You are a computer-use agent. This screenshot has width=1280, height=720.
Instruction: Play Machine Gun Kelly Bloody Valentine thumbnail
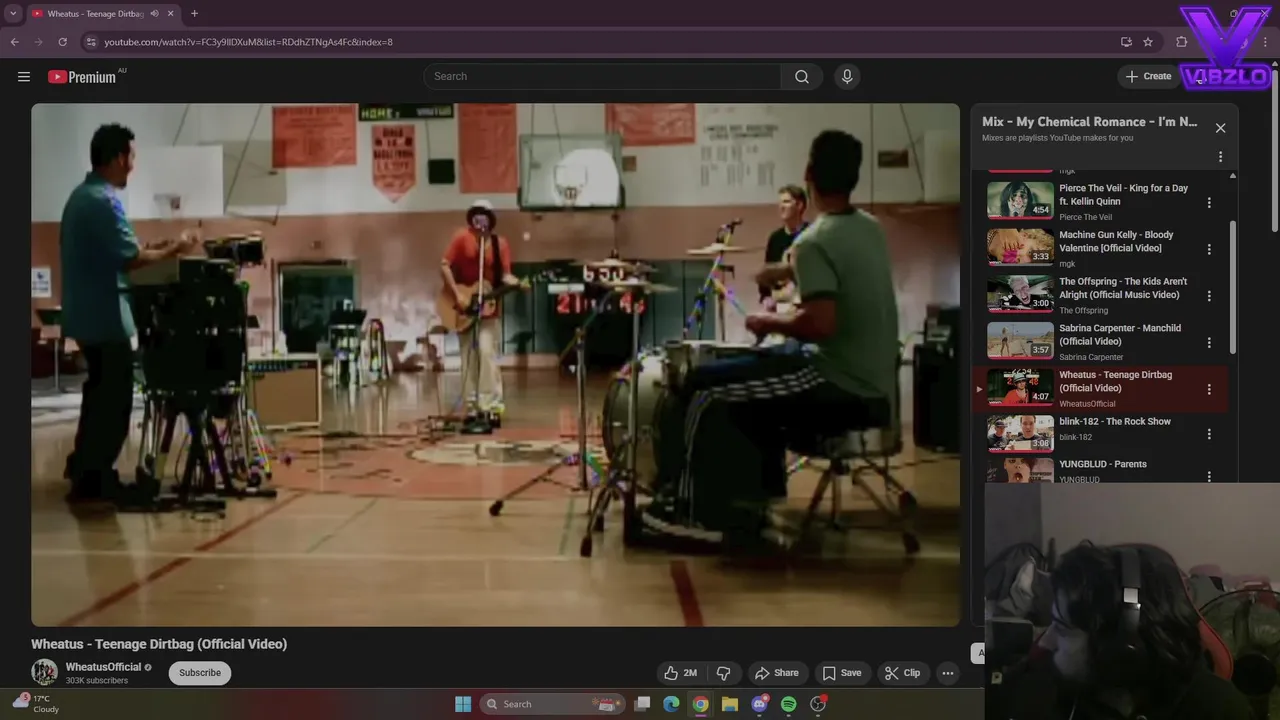pyautogui.click(x=1020, y=246)
